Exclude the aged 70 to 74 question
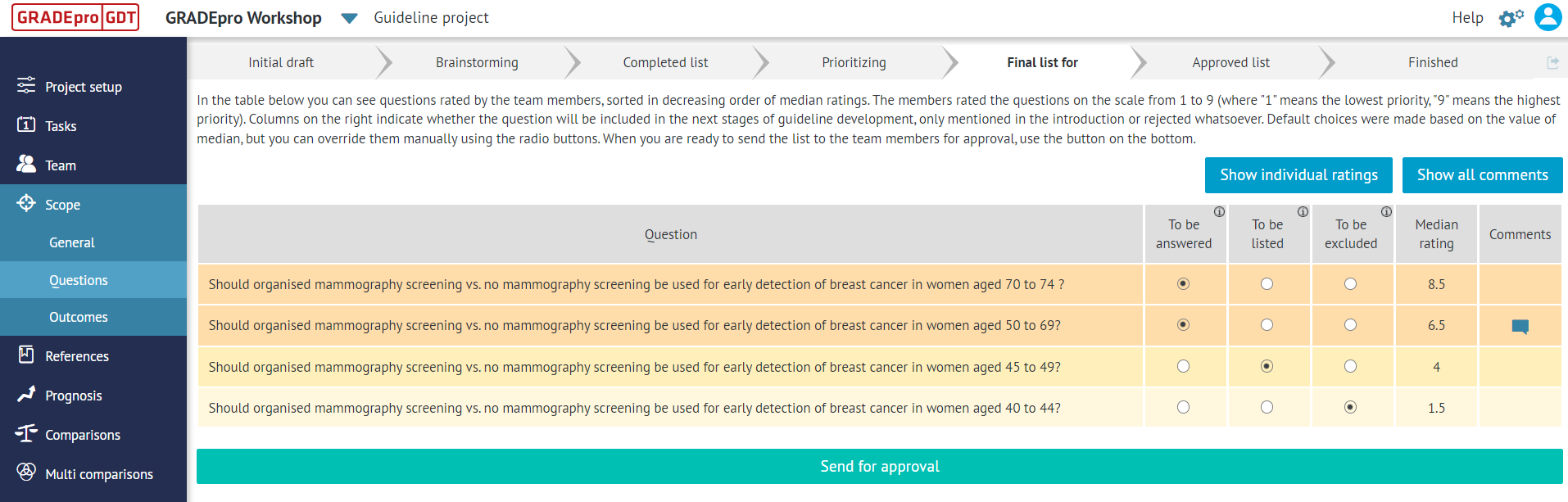Viewport: 1568px width, 502px height. [x=1350, y=283]
